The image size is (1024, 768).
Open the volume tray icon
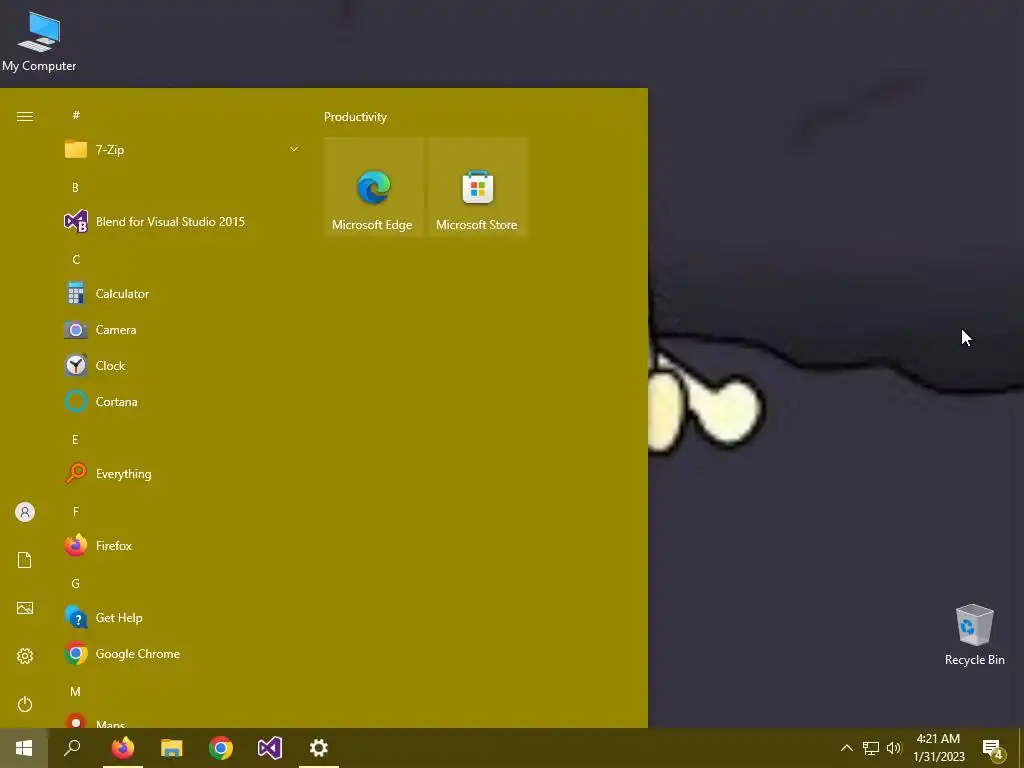[x=894, y=748]
